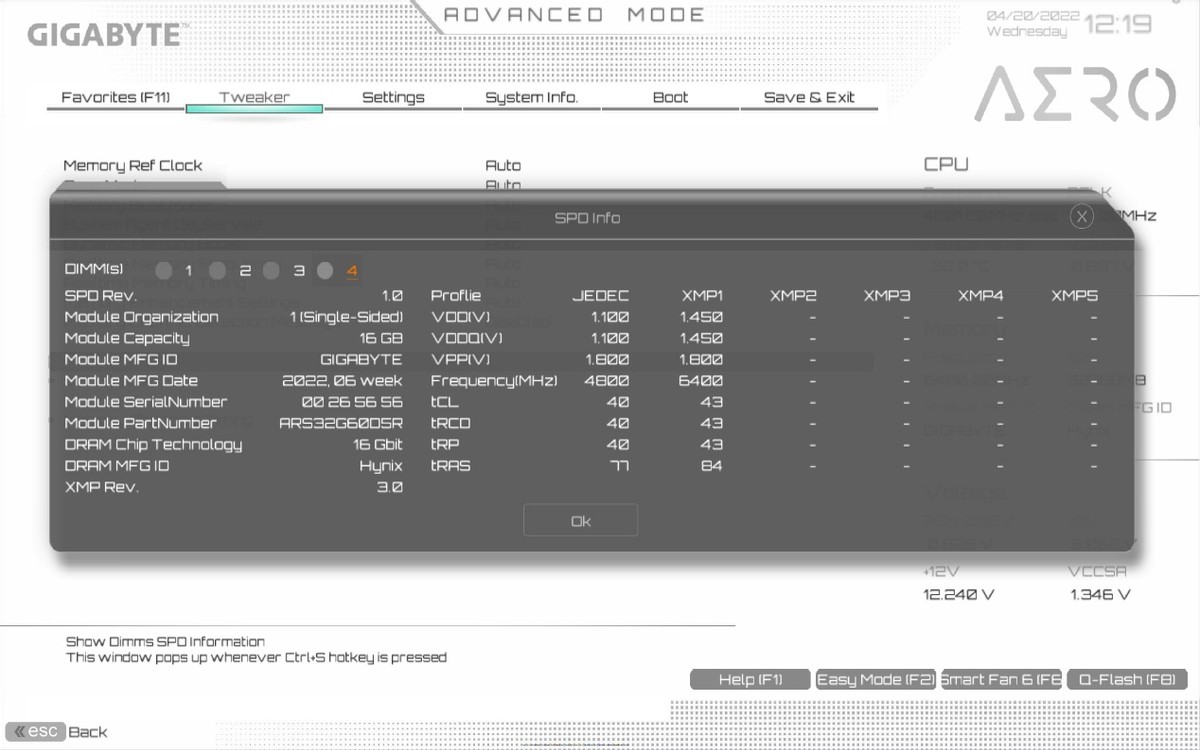The height and width of the screenshot is (750, 1200).
Task: Click the JEDEC tRAS value 77
Action: click(x=618, y=466)
